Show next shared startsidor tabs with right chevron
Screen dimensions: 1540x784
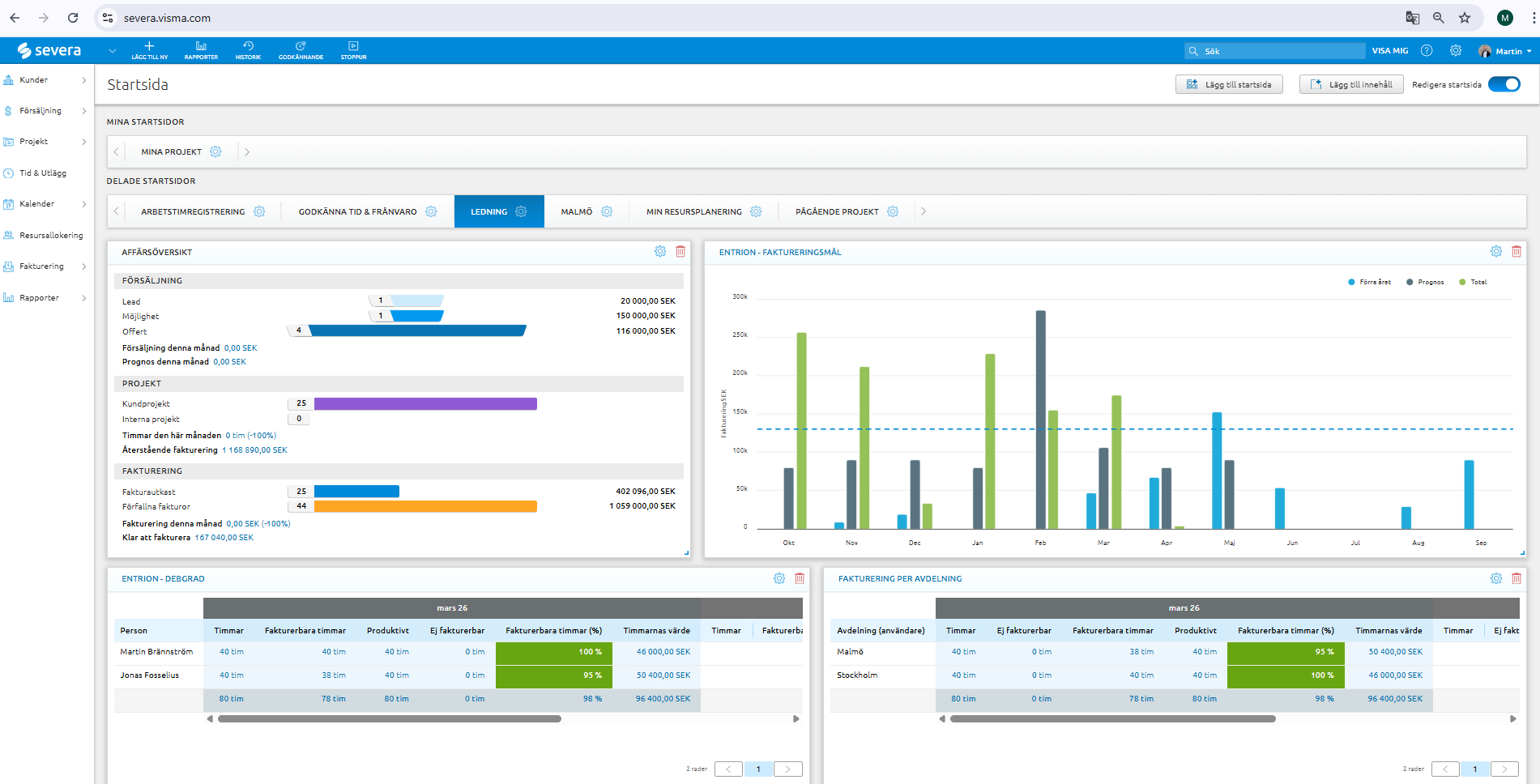point(923,211)
